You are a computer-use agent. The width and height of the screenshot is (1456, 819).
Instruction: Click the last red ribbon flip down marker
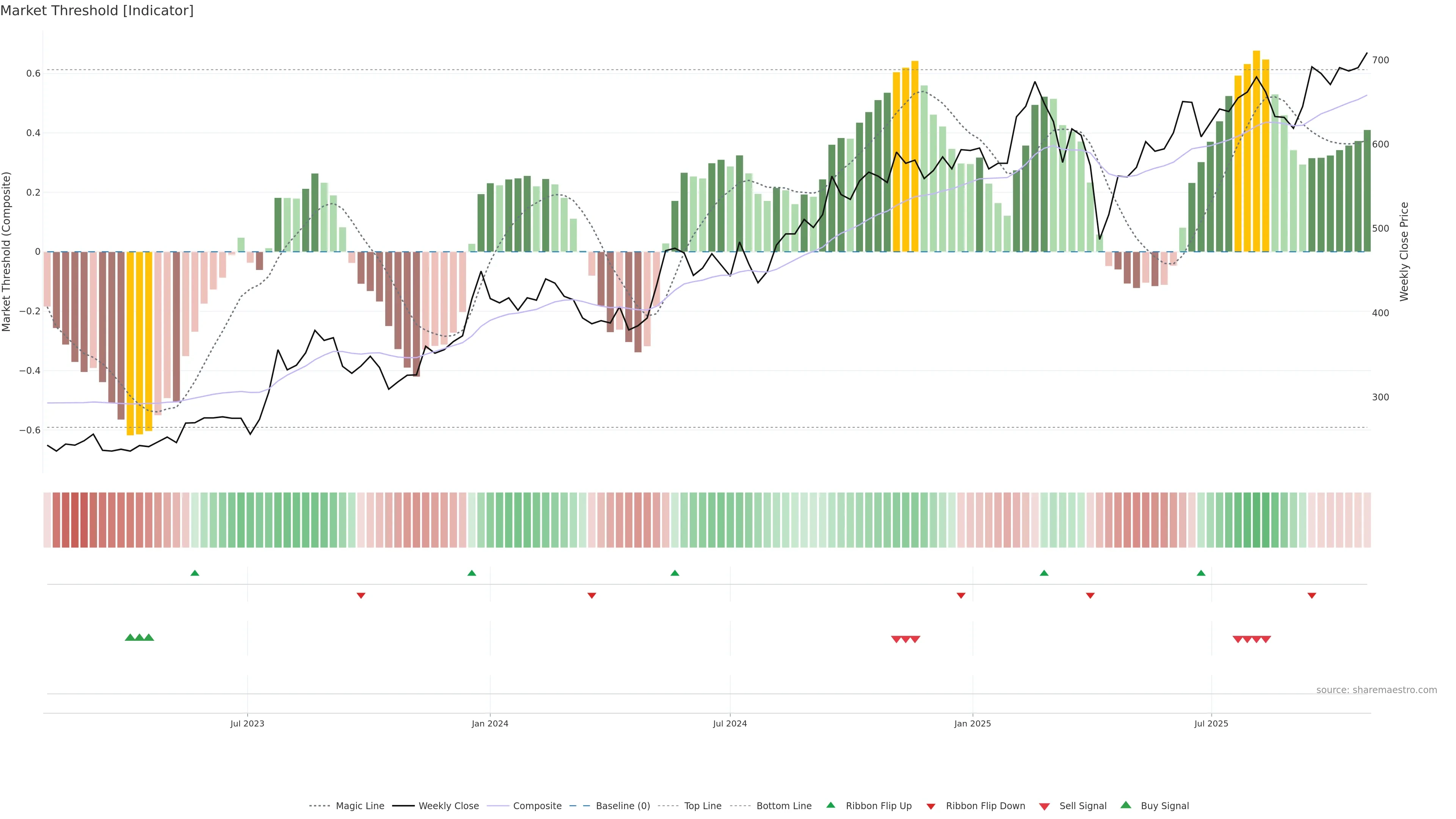(x=1312, y=595)
